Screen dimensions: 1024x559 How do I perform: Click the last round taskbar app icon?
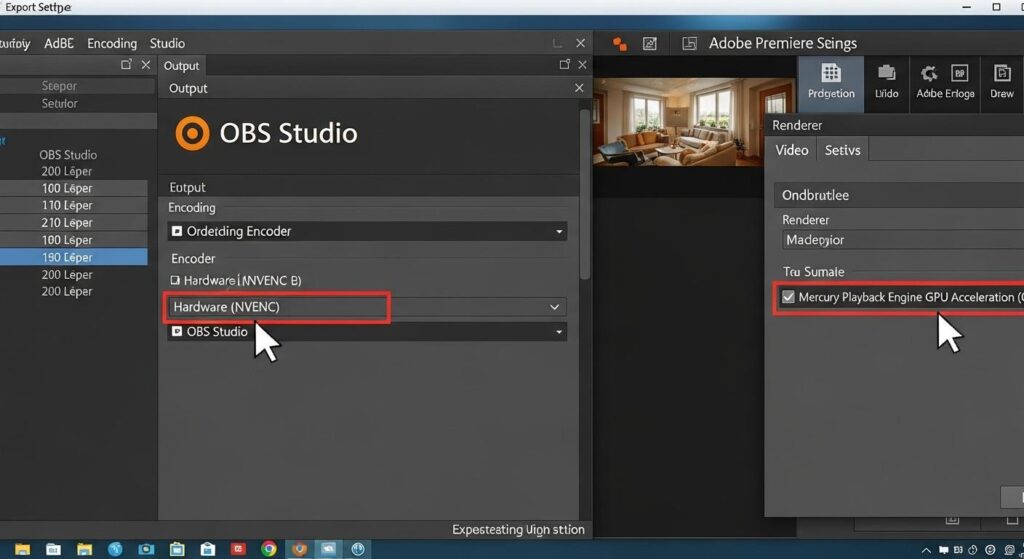pyautogui.click(x=358, y=549)
